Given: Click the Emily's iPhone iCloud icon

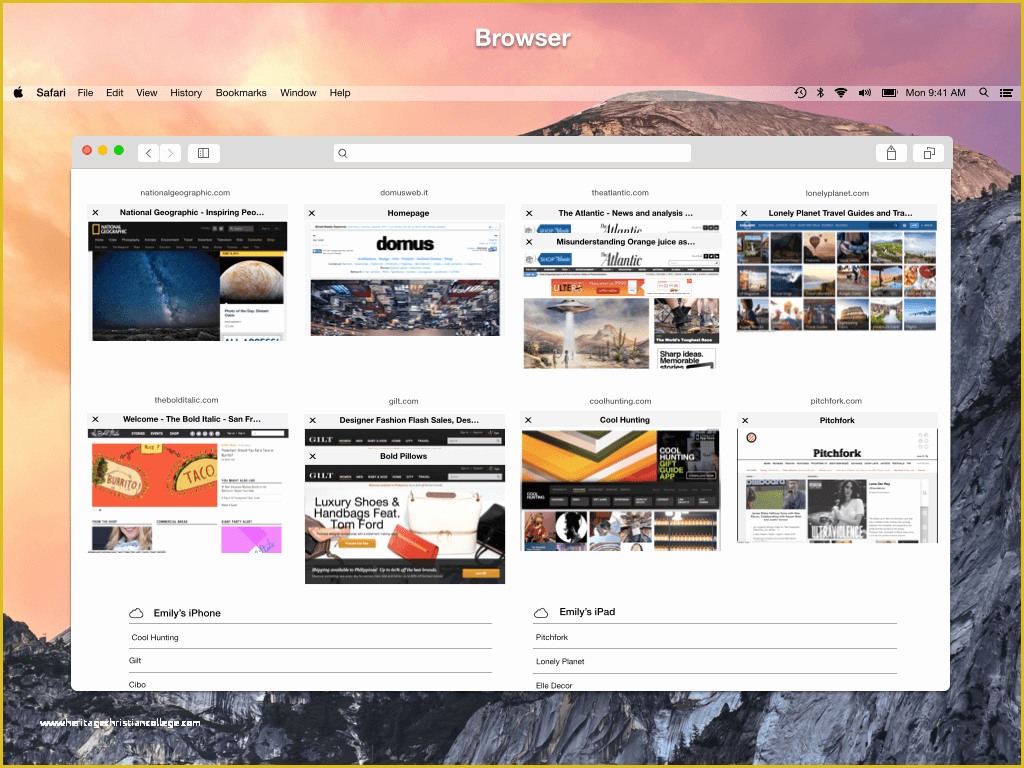Looking at the screenshot, I should [x=136, y=613].
